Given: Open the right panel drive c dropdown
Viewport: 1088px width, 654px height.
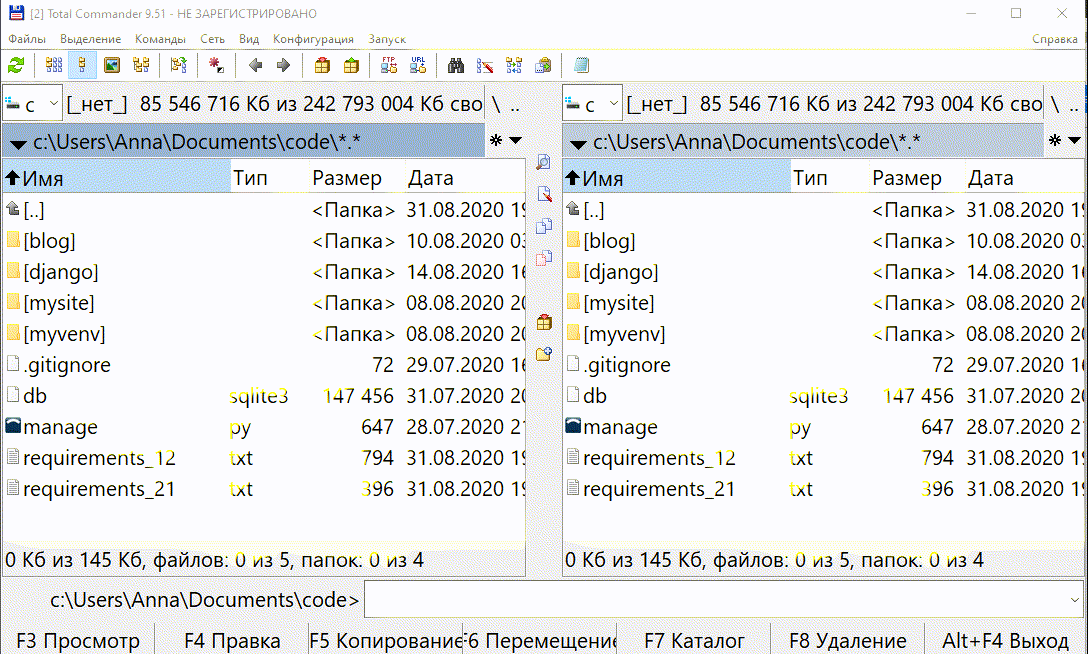Looking at the screenshot, I should pyautogui.click(x=593, y=104).
